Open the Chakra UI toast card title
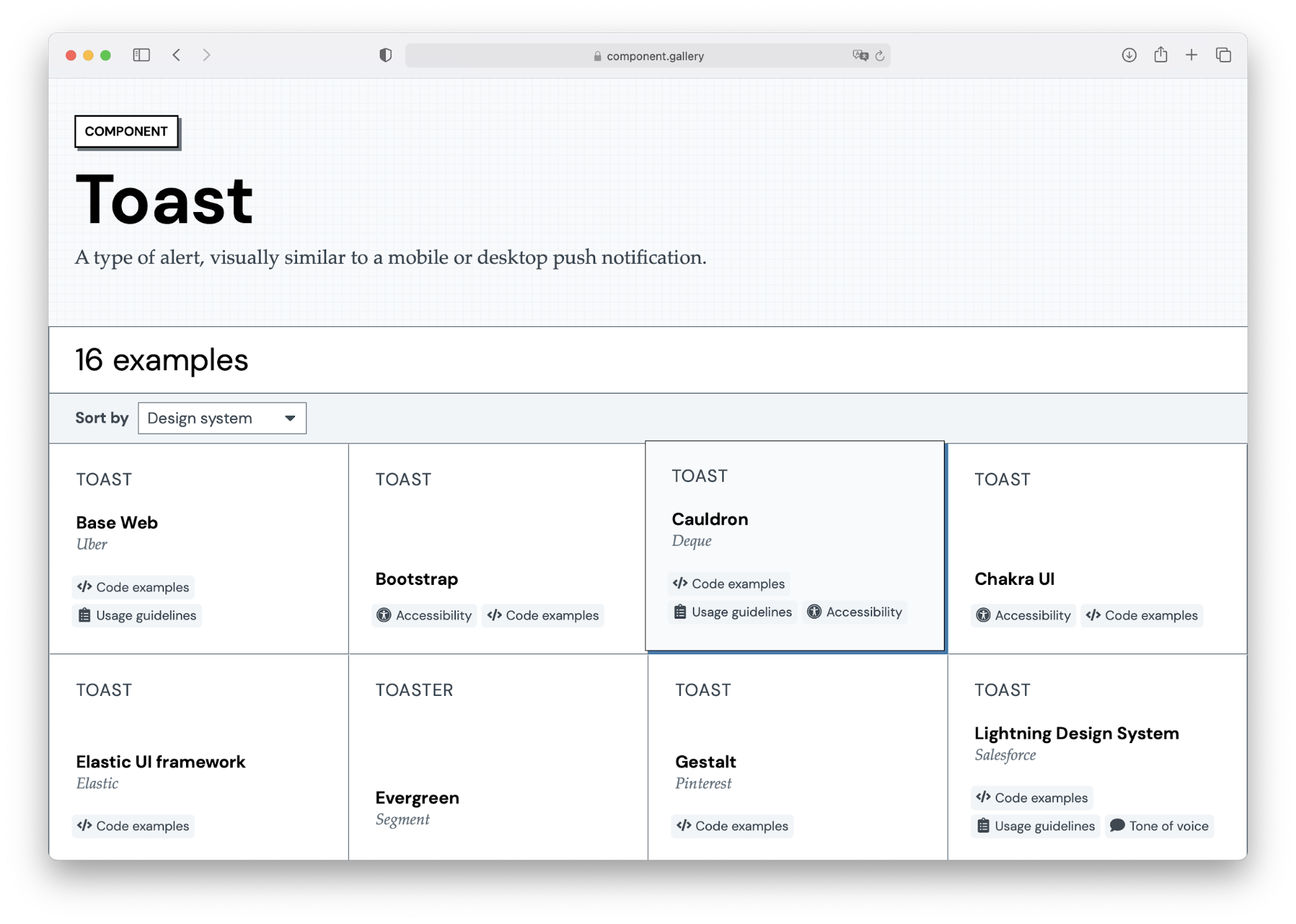This screenshot has width=1296, height=924. click(x=1014, y=579)
